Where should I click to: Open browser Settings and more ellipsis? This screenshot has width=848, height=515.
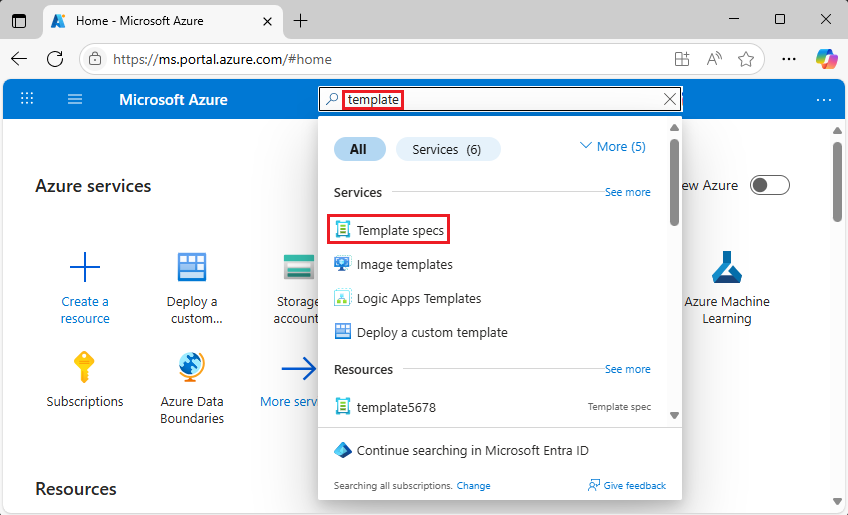[789, 59]
